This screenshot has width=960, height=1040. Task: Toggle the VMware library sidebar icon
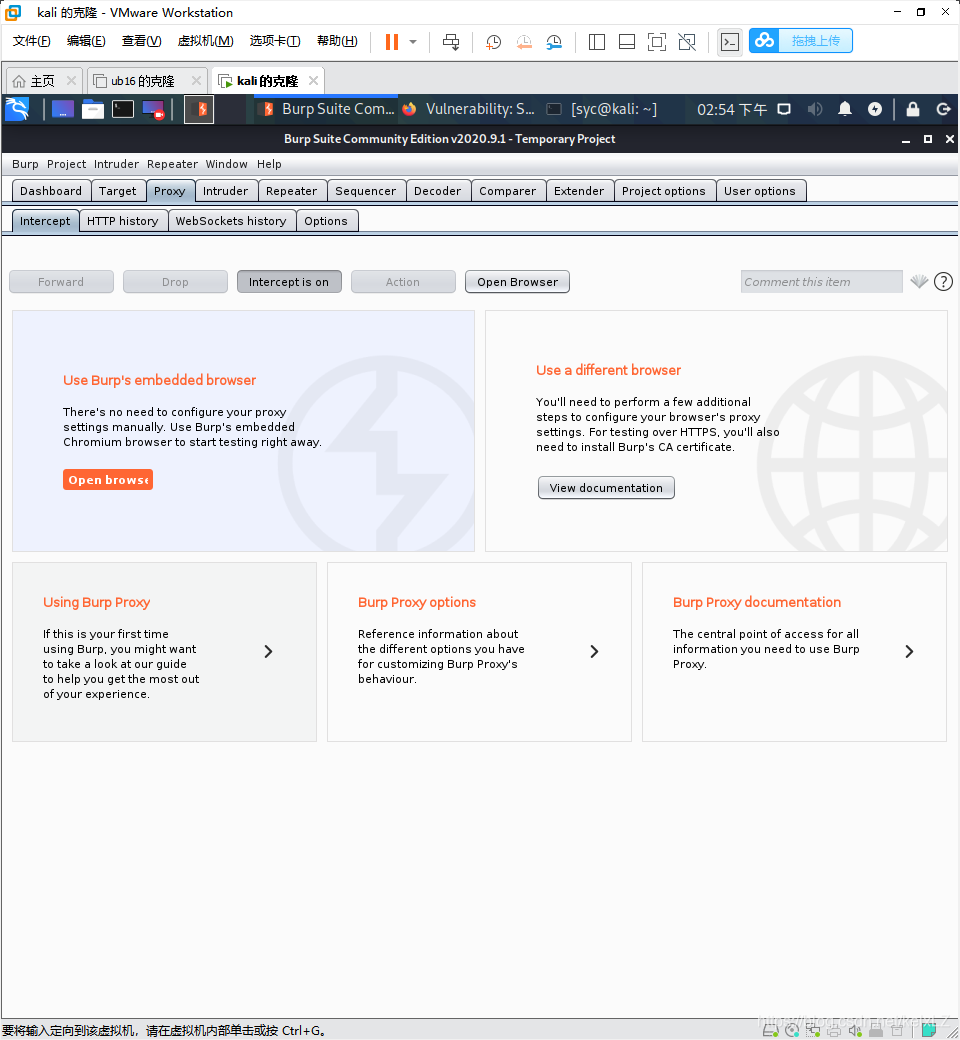click(596, 42)
